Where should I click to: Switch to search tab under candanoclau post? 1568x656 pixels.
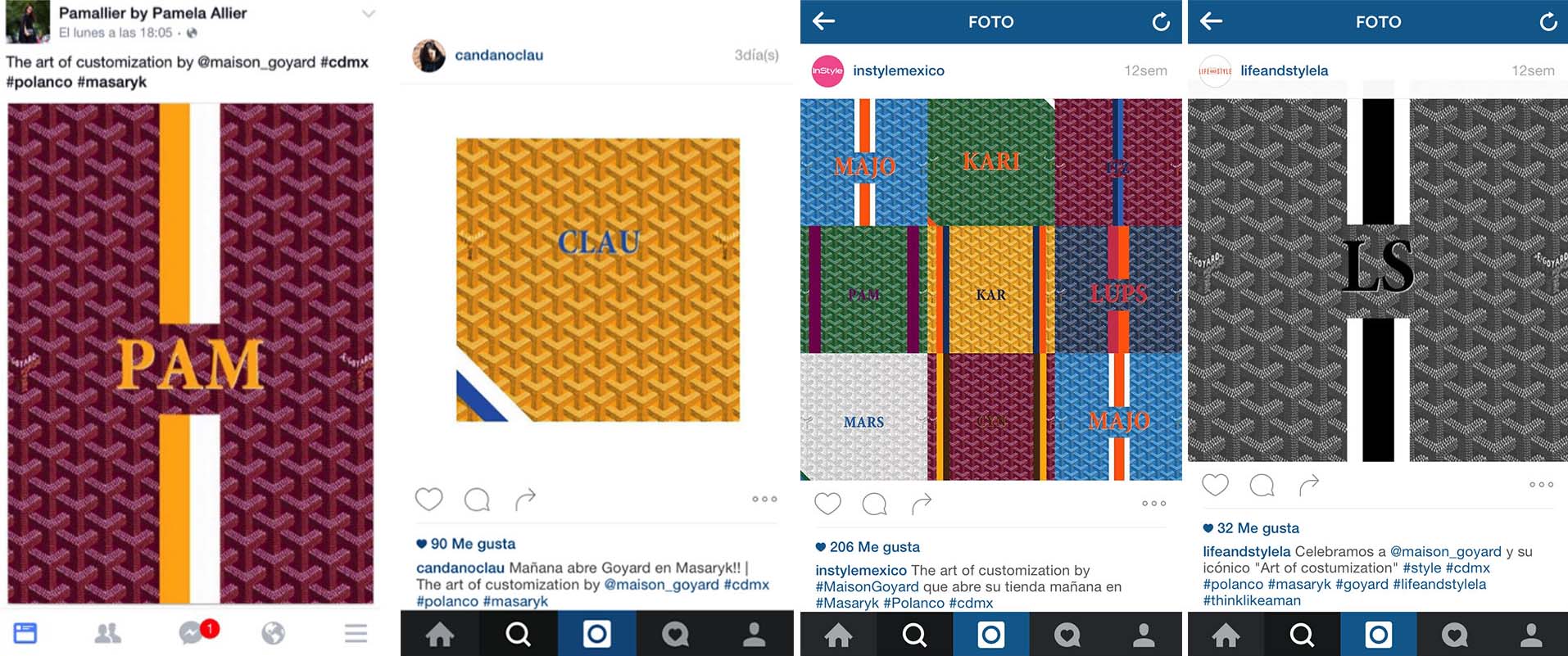[x=518, y=634]
